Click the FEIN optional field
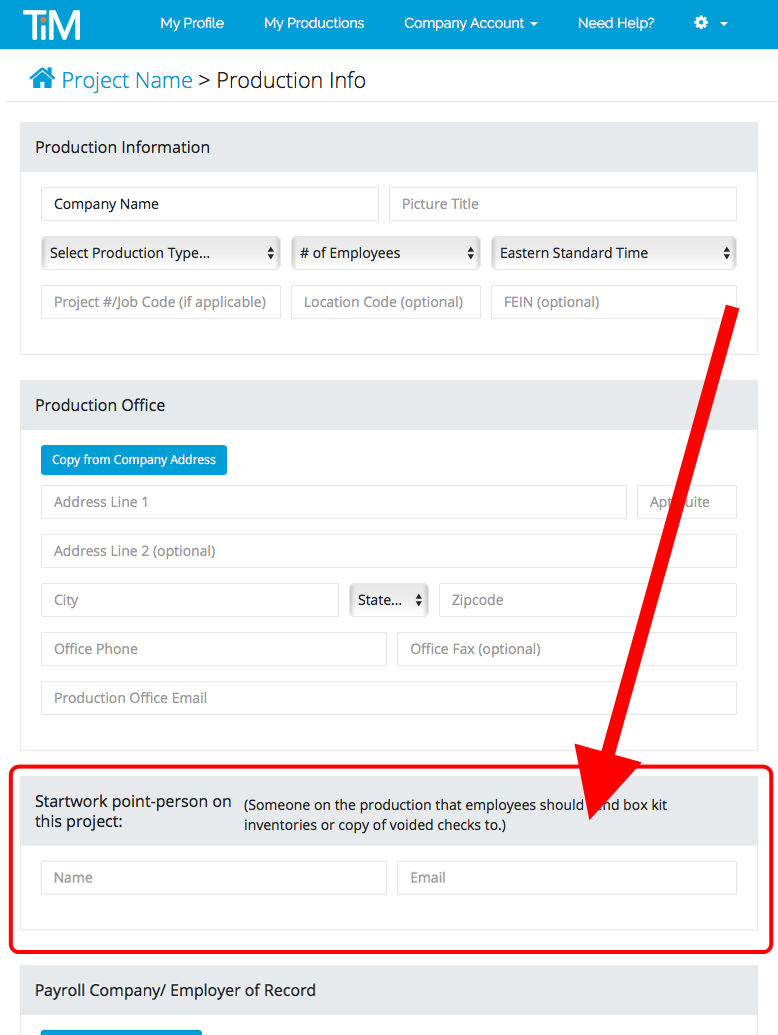Screen dimensions: 778x1035 tap(614, 302)
